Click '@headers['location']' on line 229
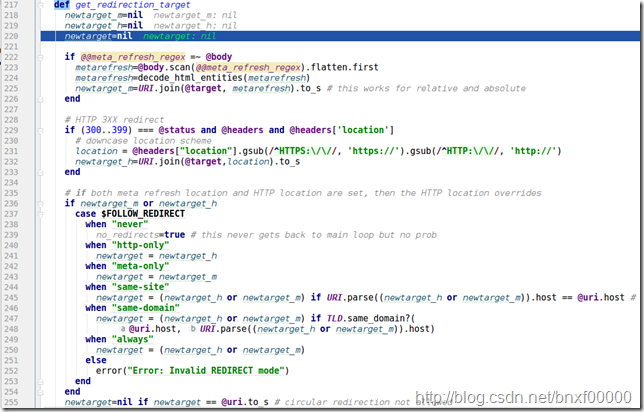Image resolution: width=644 pixels, height=412 pixels. point(342,130)
